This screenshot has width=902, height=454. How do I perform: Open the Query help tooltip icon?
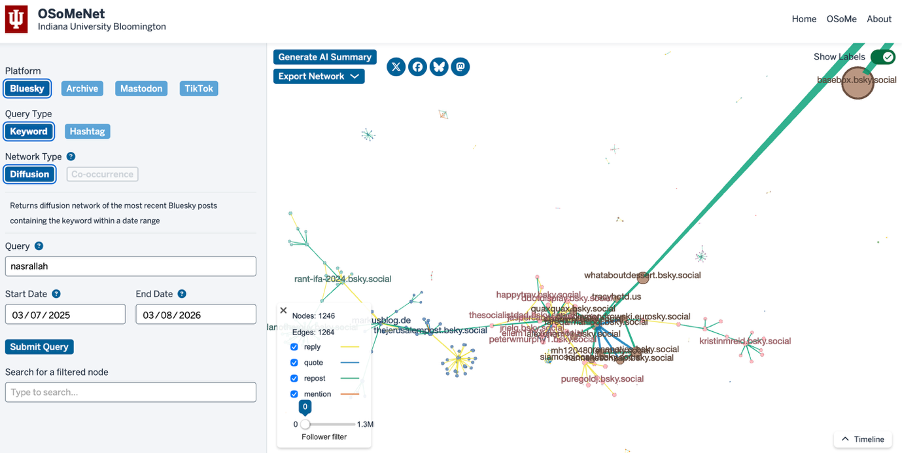39,246
